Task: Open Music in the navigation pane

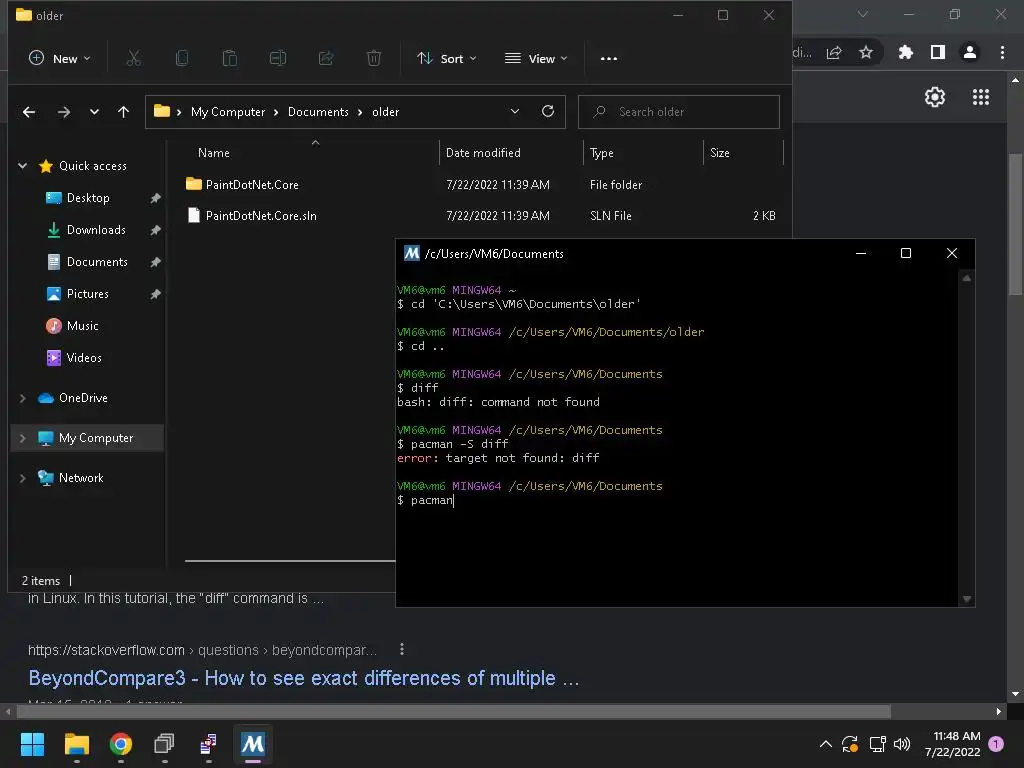Action: point(82,326)
